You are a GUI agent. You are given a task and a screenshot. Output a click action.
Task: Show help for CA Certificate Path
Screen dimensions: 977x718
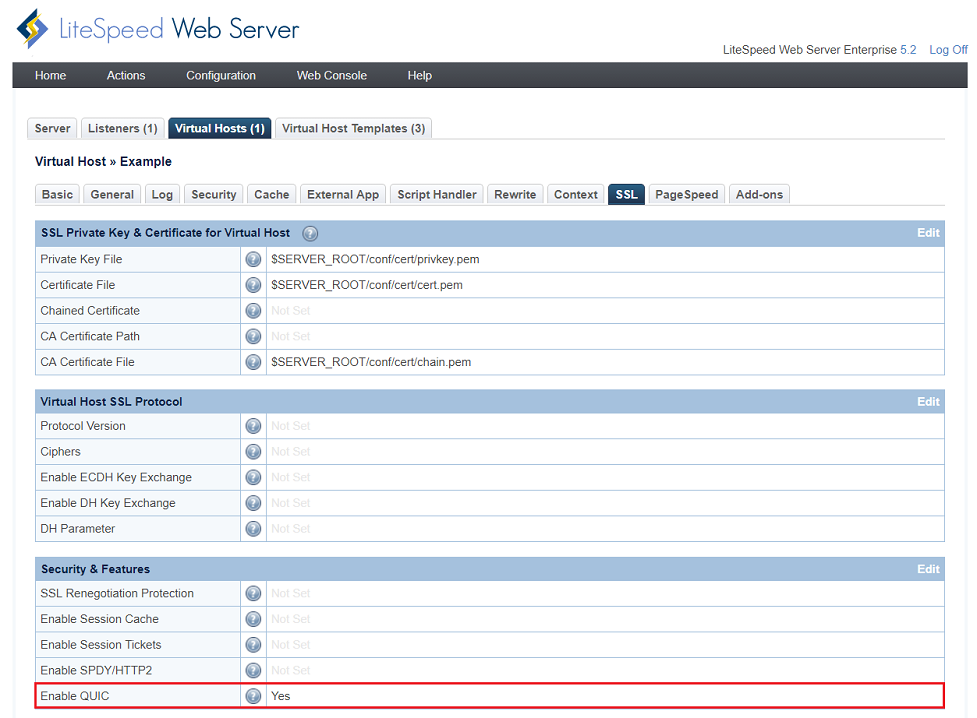253,337
